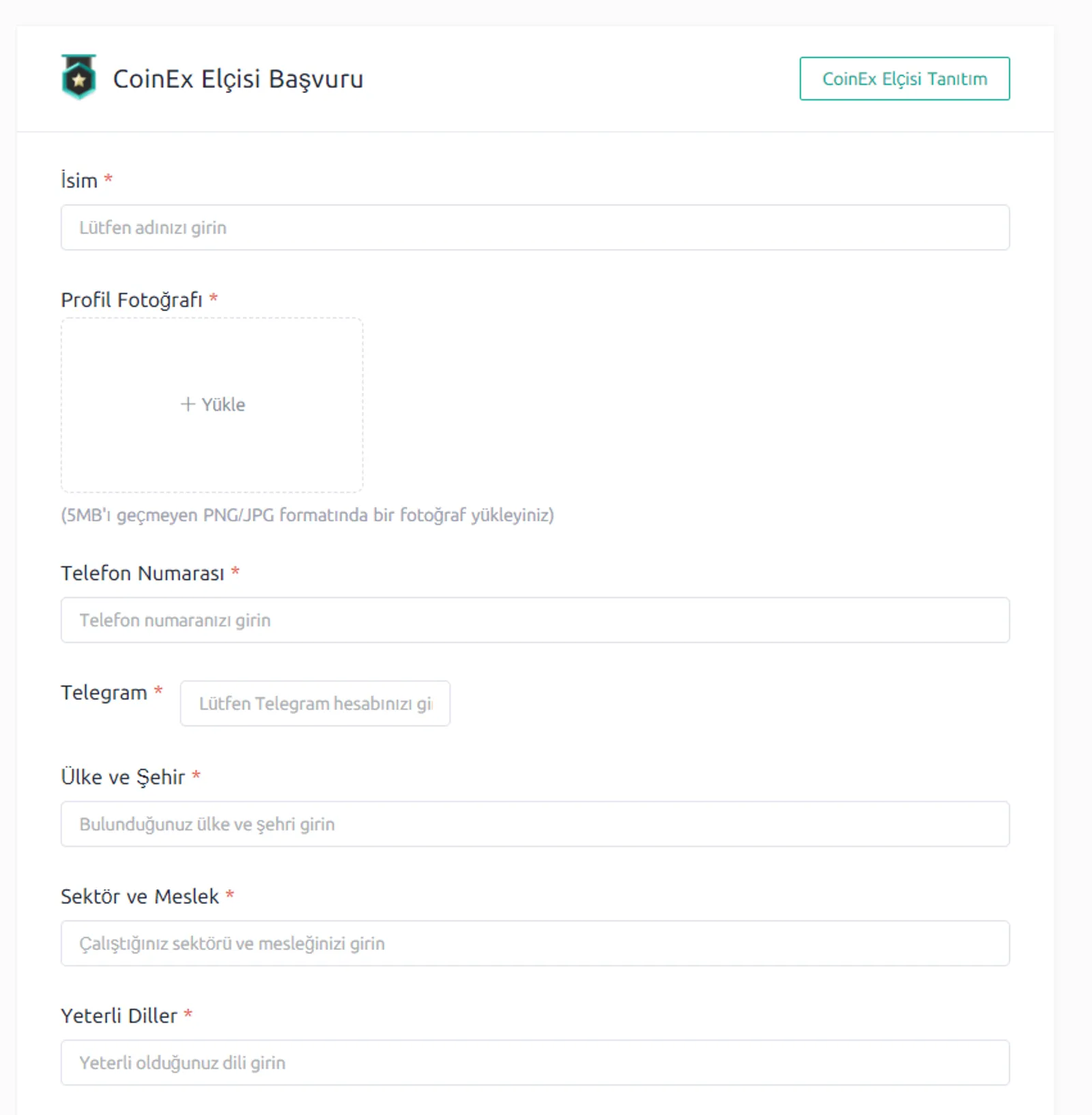
Task: Select the Sektör ve Meslek input field
Action: coord(535,943)
